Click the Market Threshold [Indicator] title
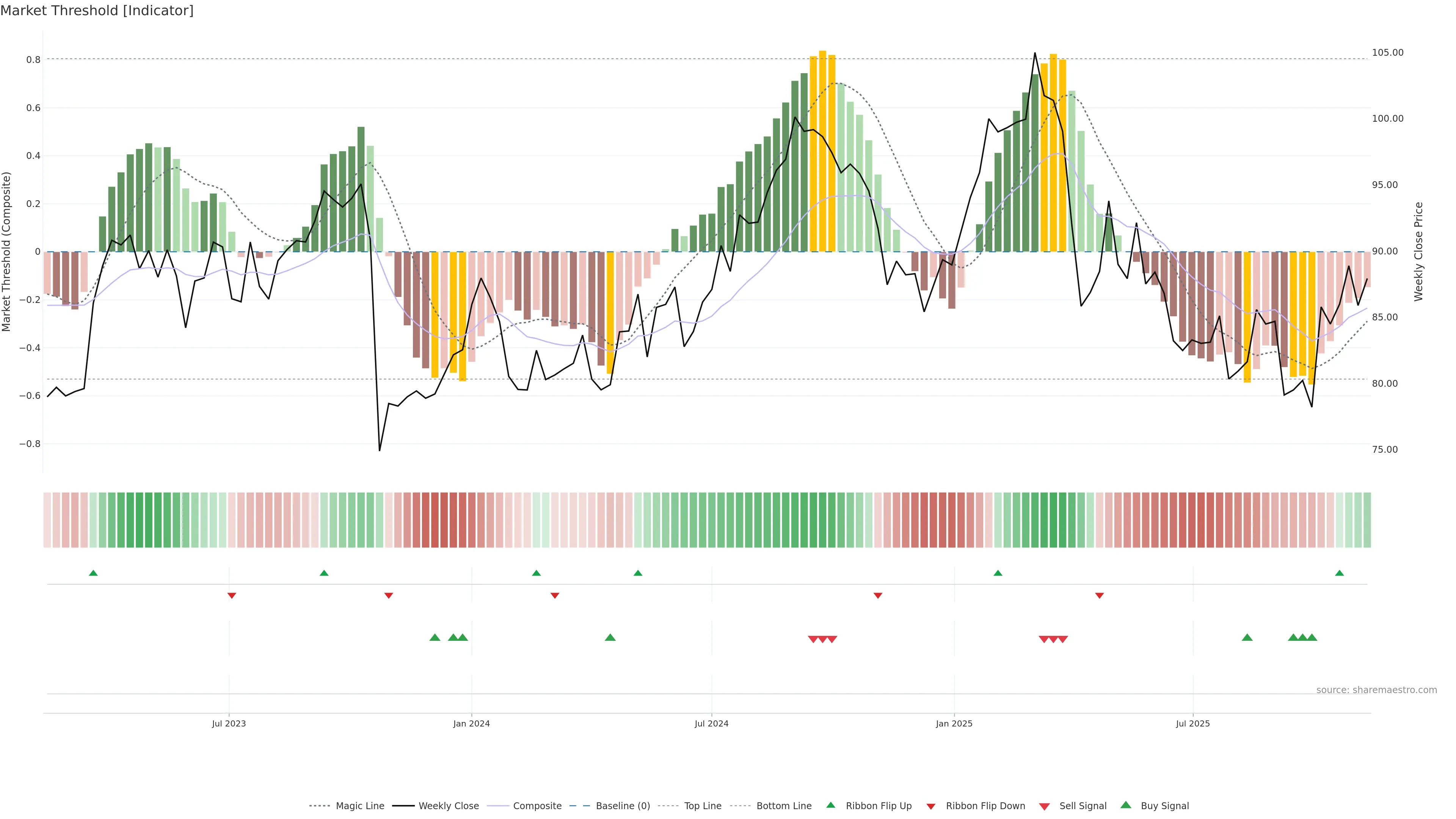This screenshot has height=819, width=1456. point(97,11)
